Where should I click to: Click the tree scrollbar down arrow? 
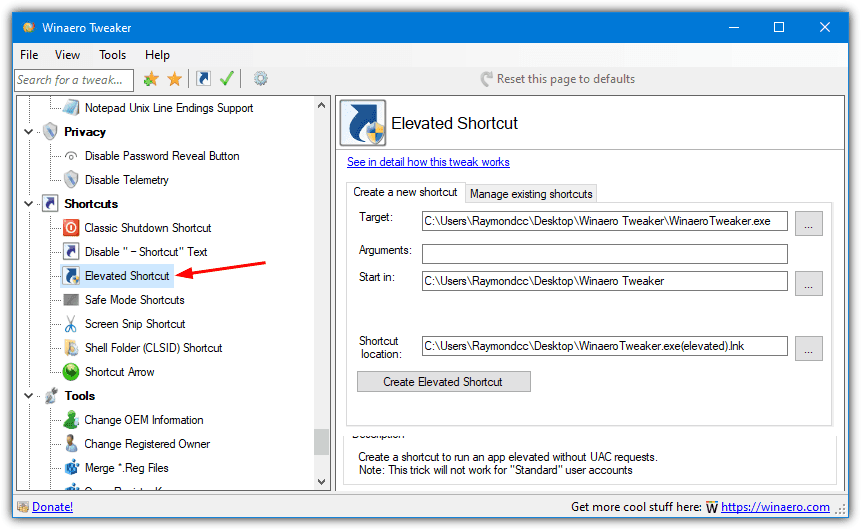(322, 482)
